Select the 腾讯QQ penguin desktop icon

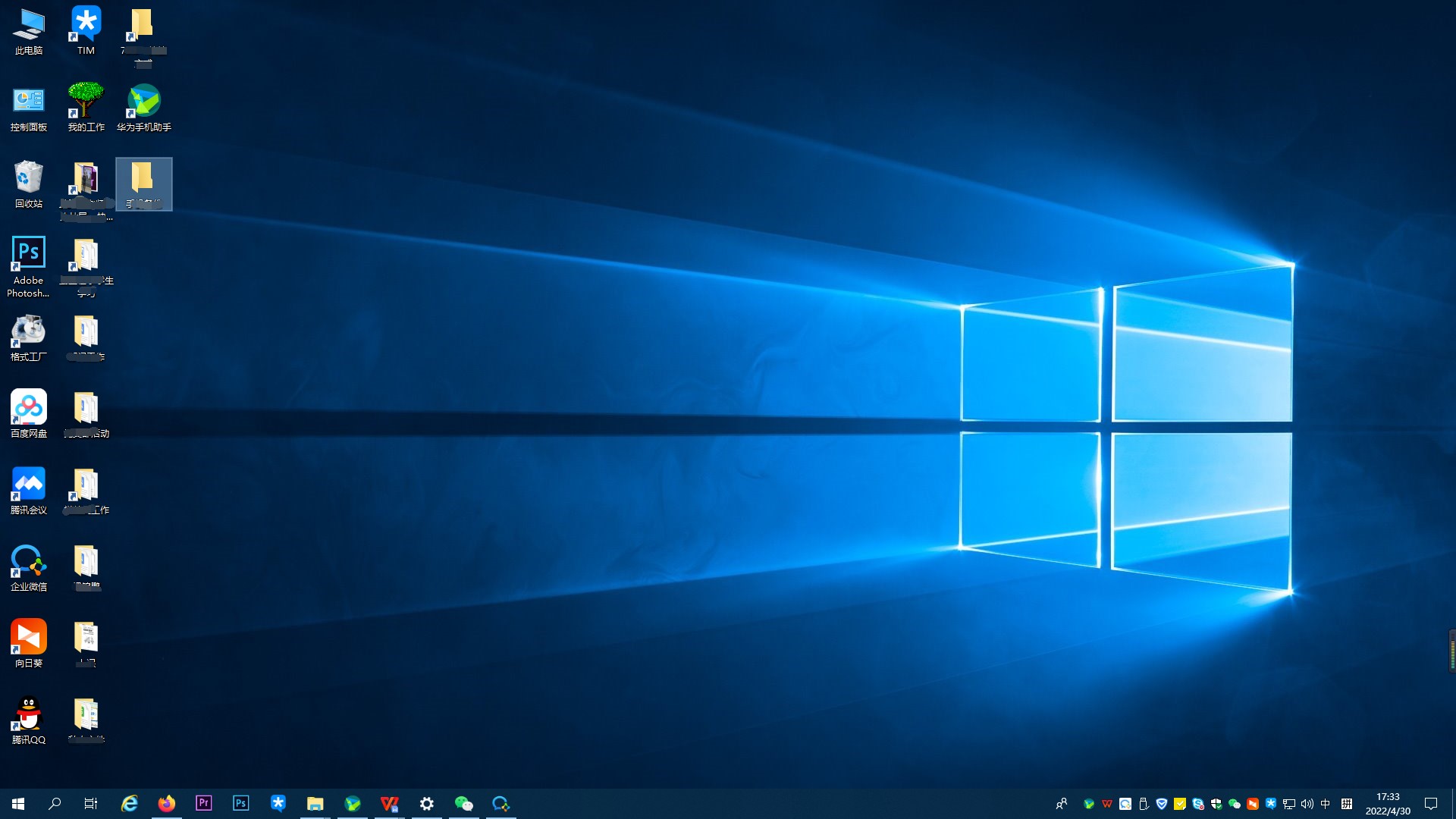[x=29, y=720]
